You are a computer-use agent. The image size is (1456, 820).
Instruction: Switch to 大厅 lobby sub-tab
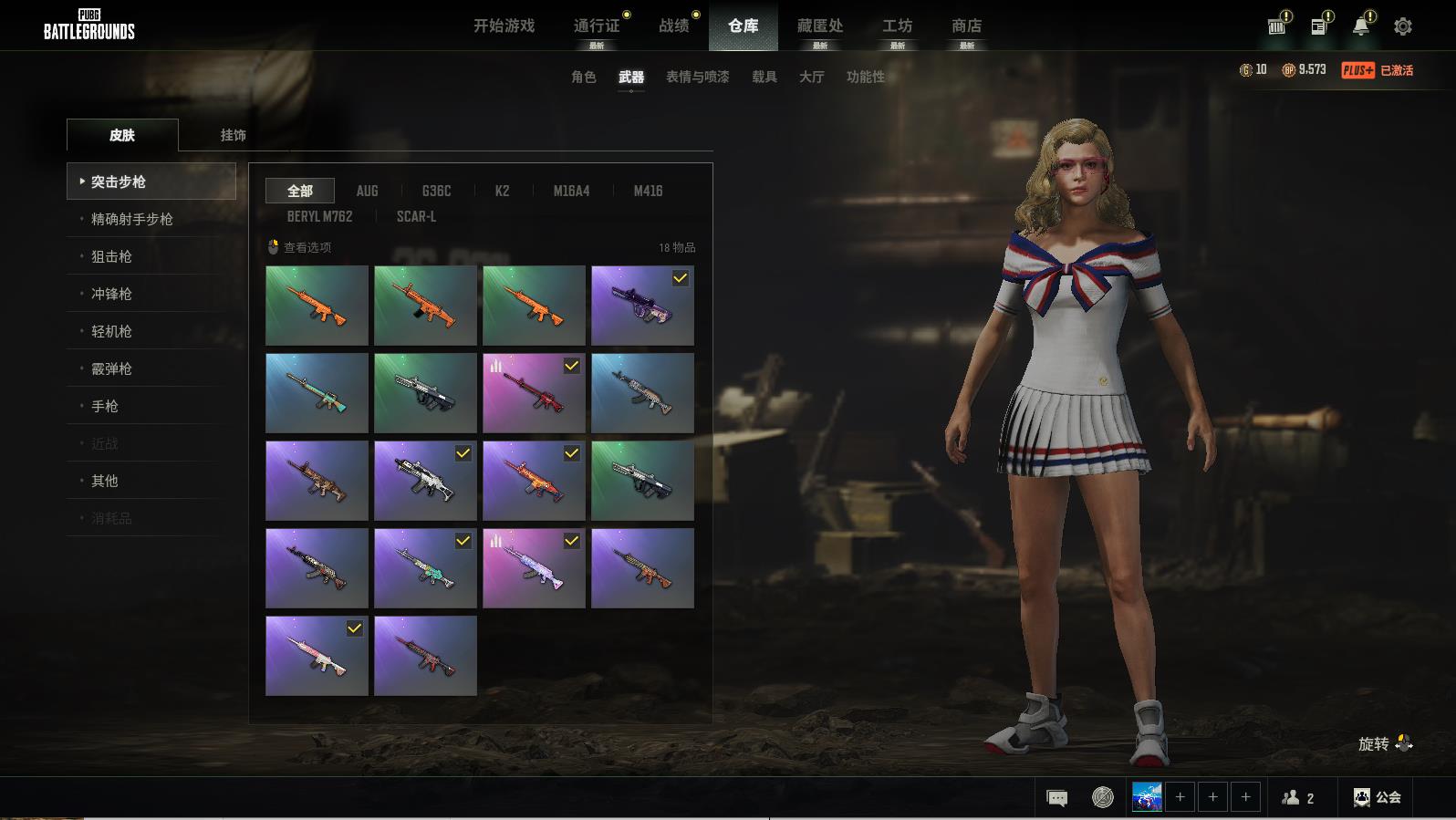[812, 78]
